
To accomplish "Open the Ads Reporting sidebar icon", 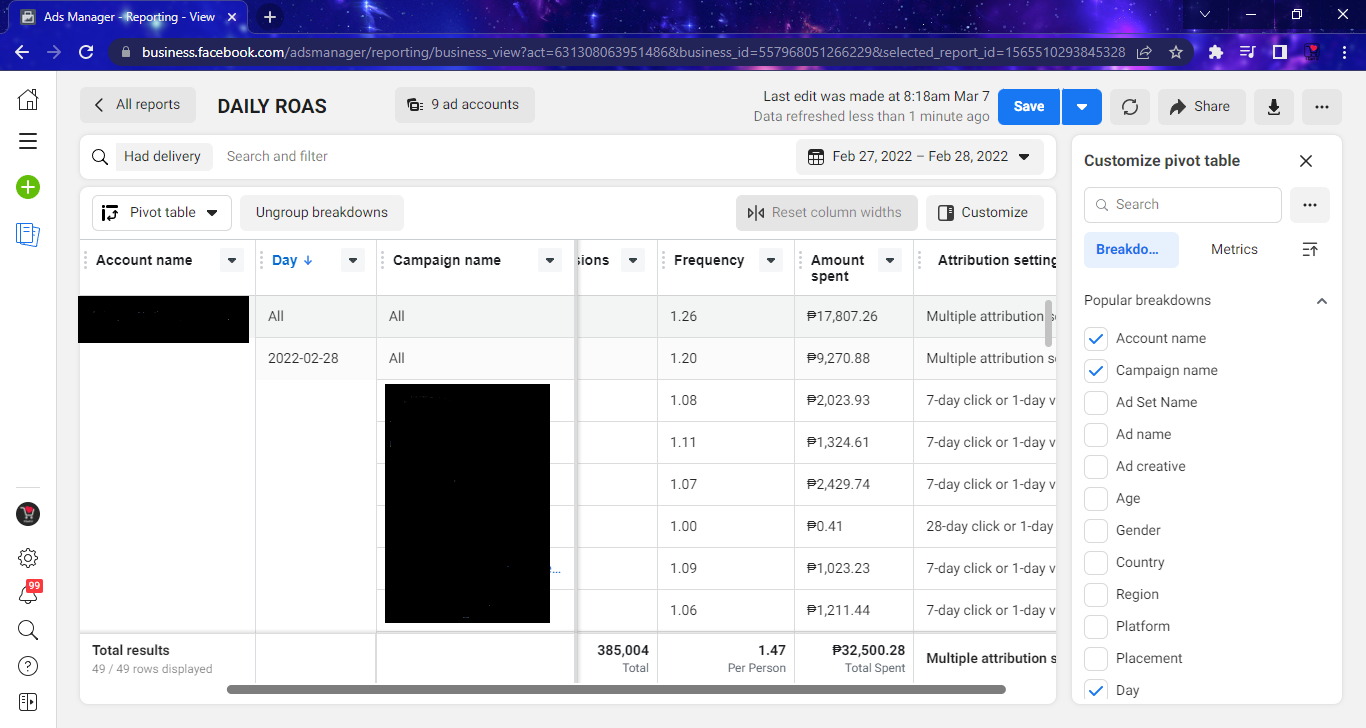I will pos(28,234).
